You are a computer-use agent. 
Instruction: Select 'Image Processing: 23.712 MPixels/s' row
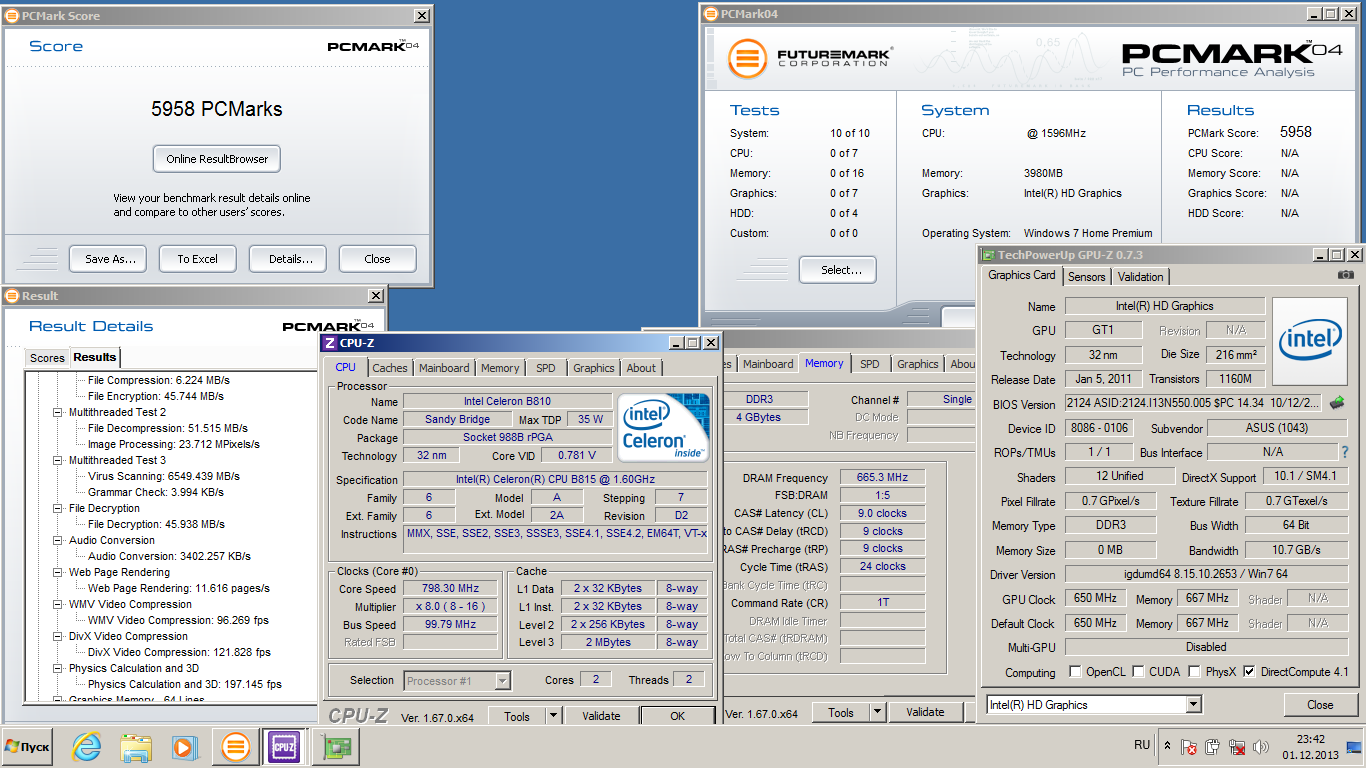pyautogui.click(x=174, y=444)
